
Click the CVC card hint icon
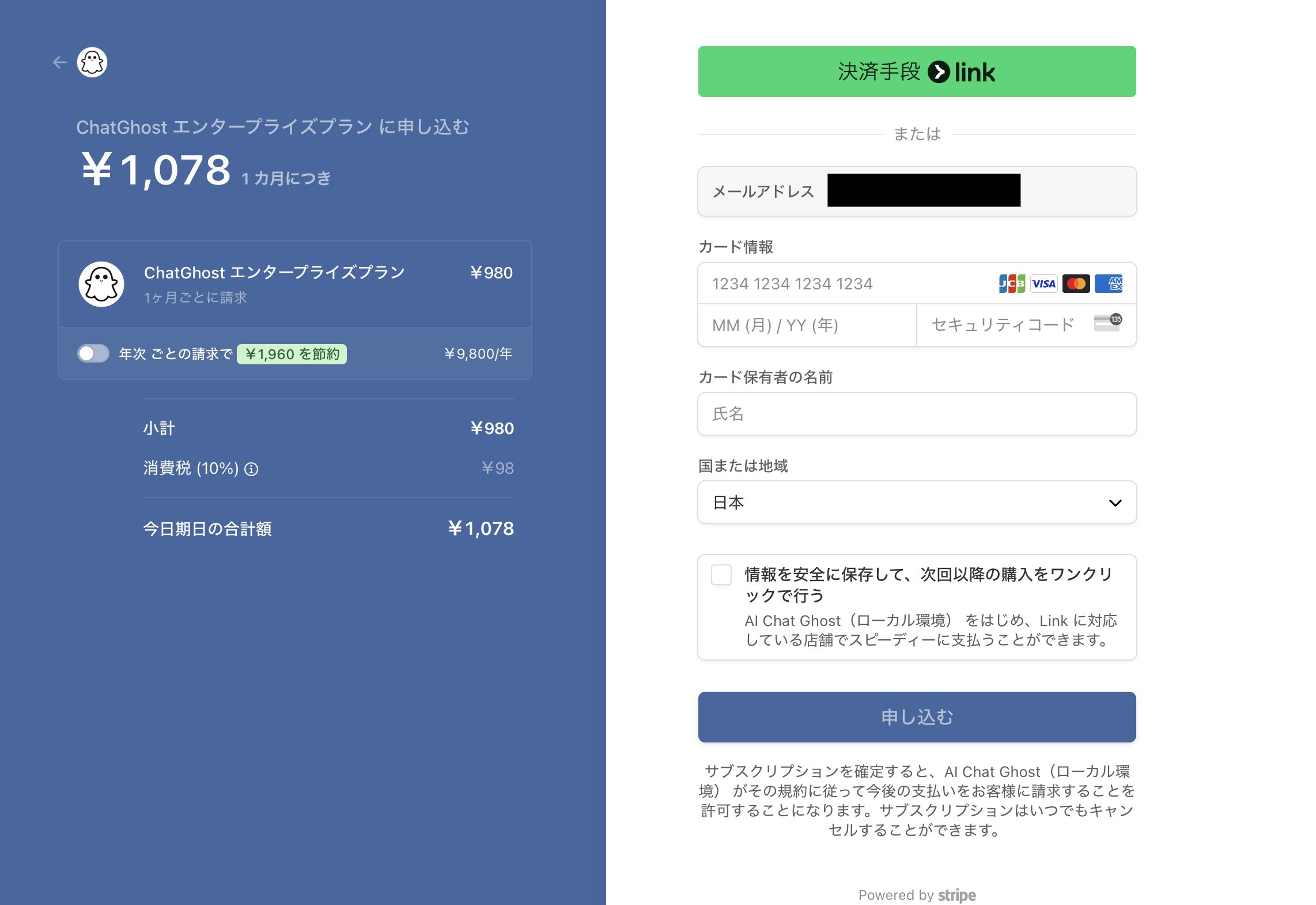coord(1108,323)
